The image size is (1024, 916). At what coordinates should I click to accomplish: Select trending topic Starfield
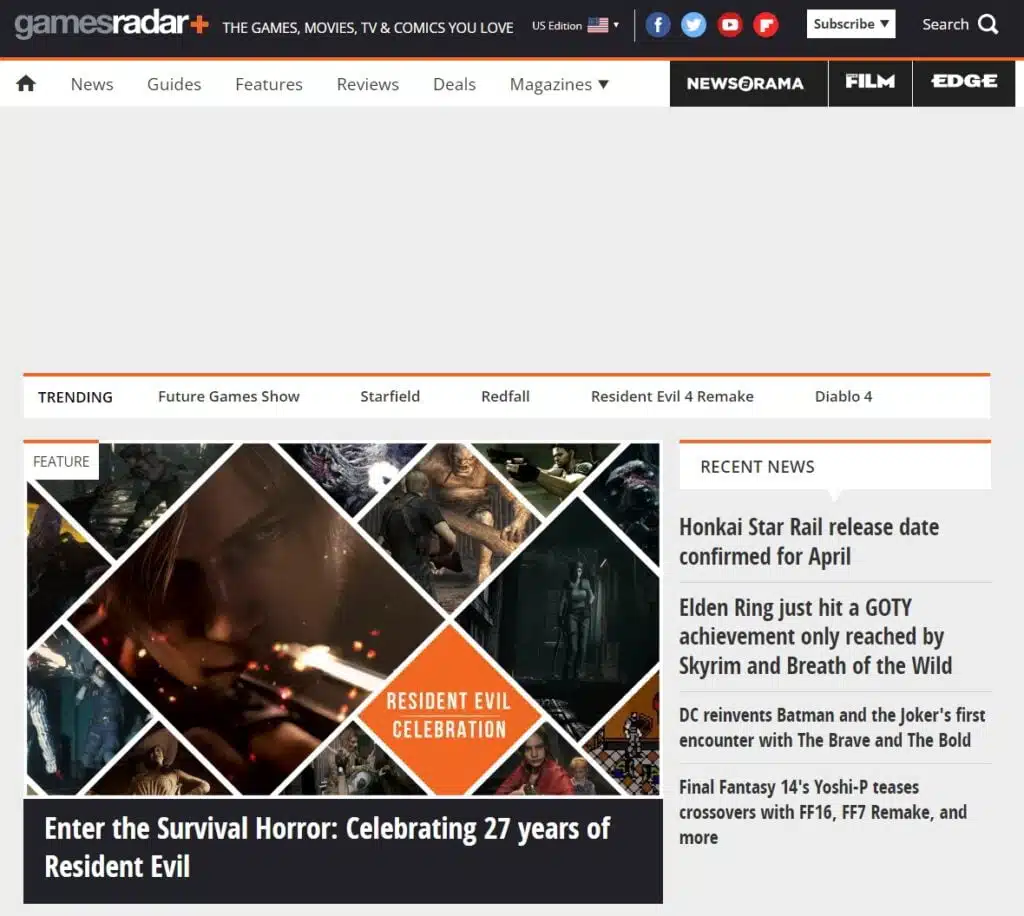[390, 396]
